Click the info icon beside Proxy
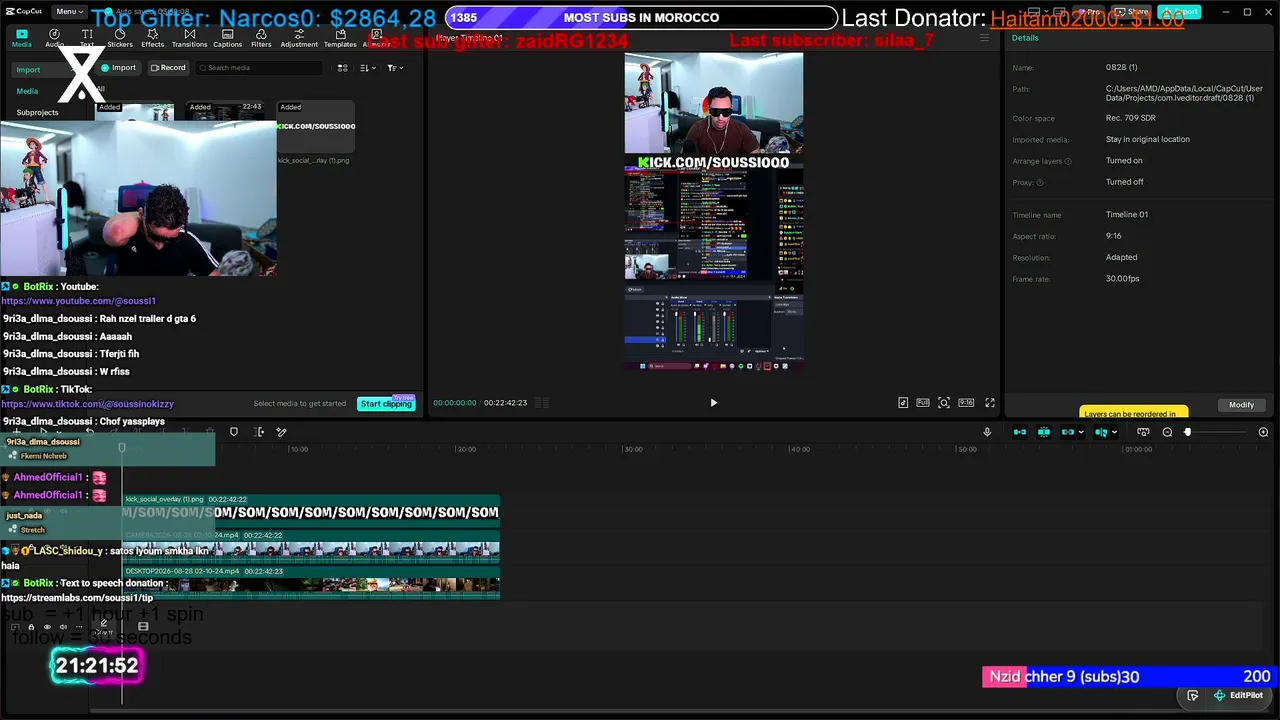This screenshot has height=720, width=1280. pyautogui.click(x=1040, y=183)
